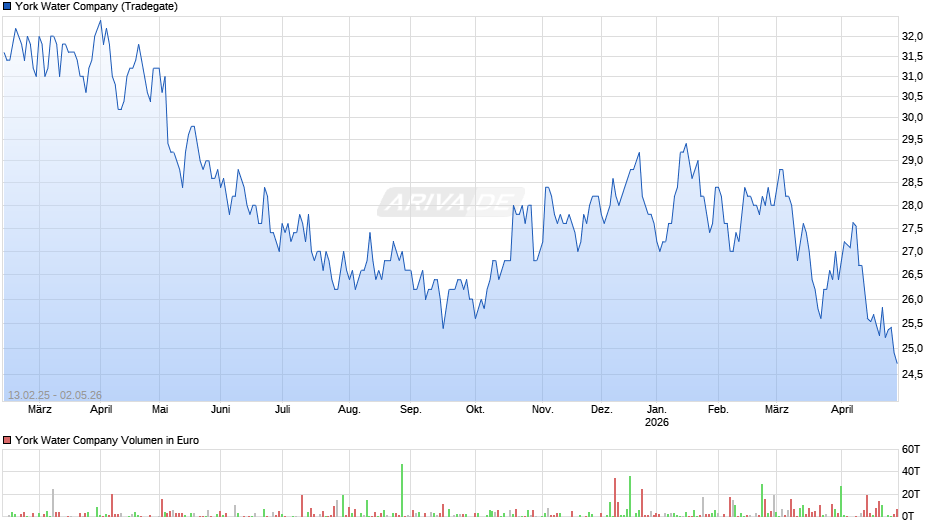Click the '0T' volume axis value
This screenshot has width=940, height=526.
pos(908,516)
